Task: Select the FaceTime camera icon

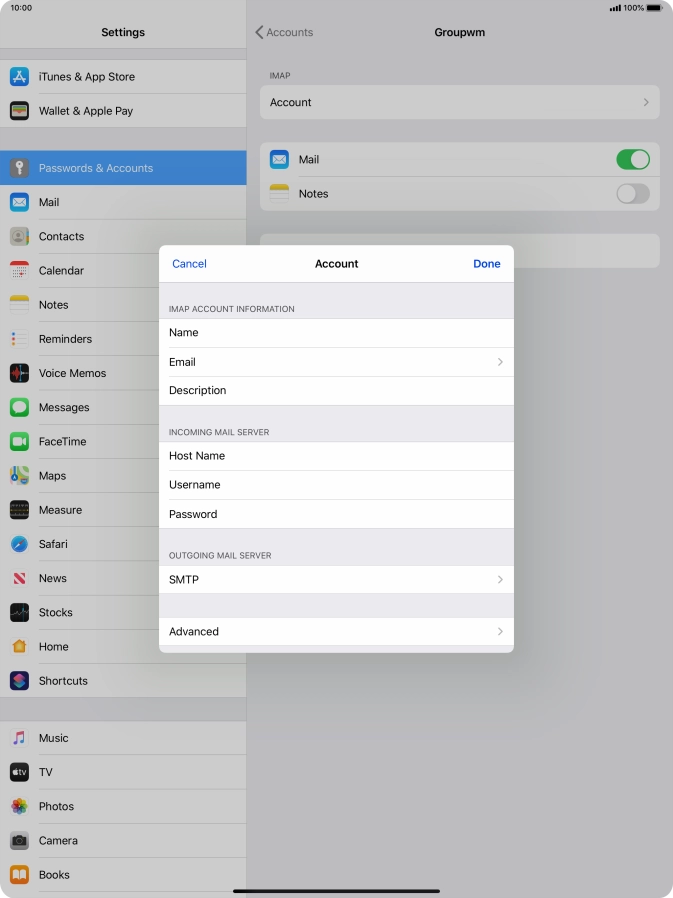Action: [19, 441]
